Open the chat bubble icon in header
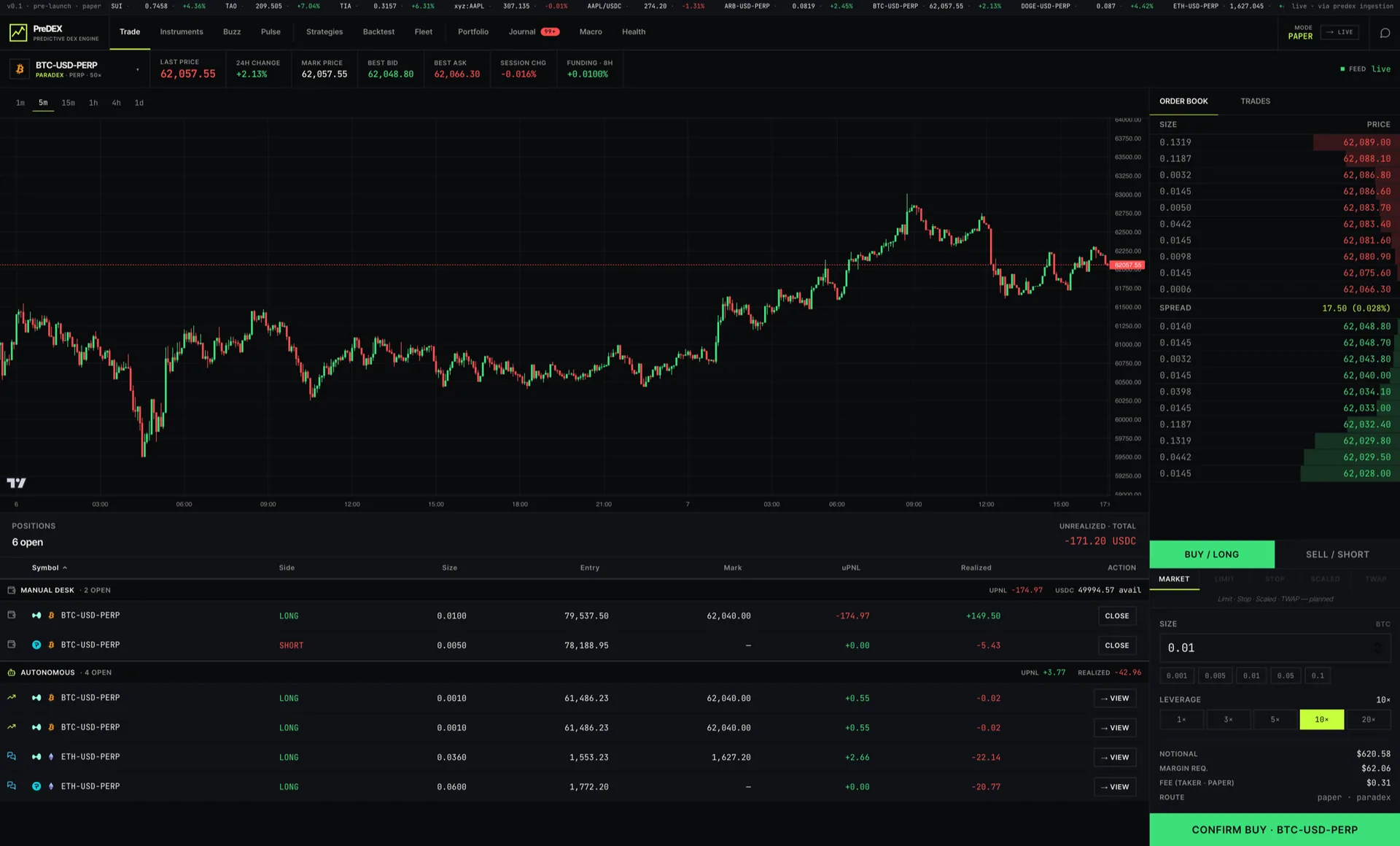The height and width of the screenshot is (846, 1400). (1385, 33)
